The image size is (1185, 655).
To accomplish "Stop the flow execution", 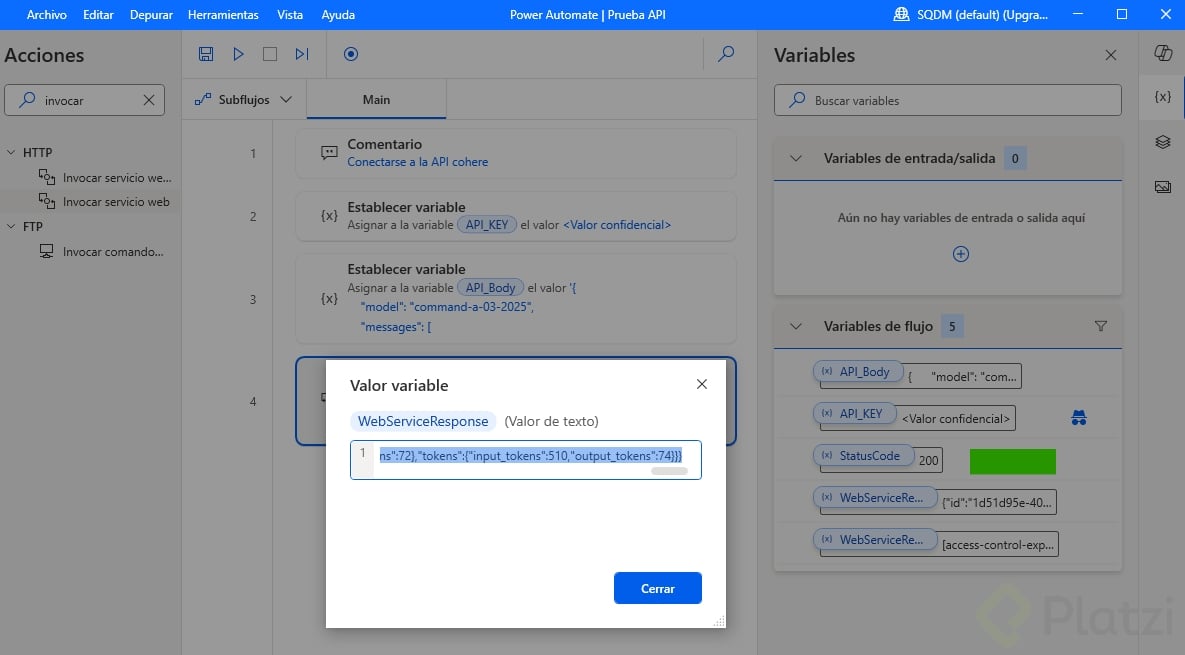I will [270, 54].
